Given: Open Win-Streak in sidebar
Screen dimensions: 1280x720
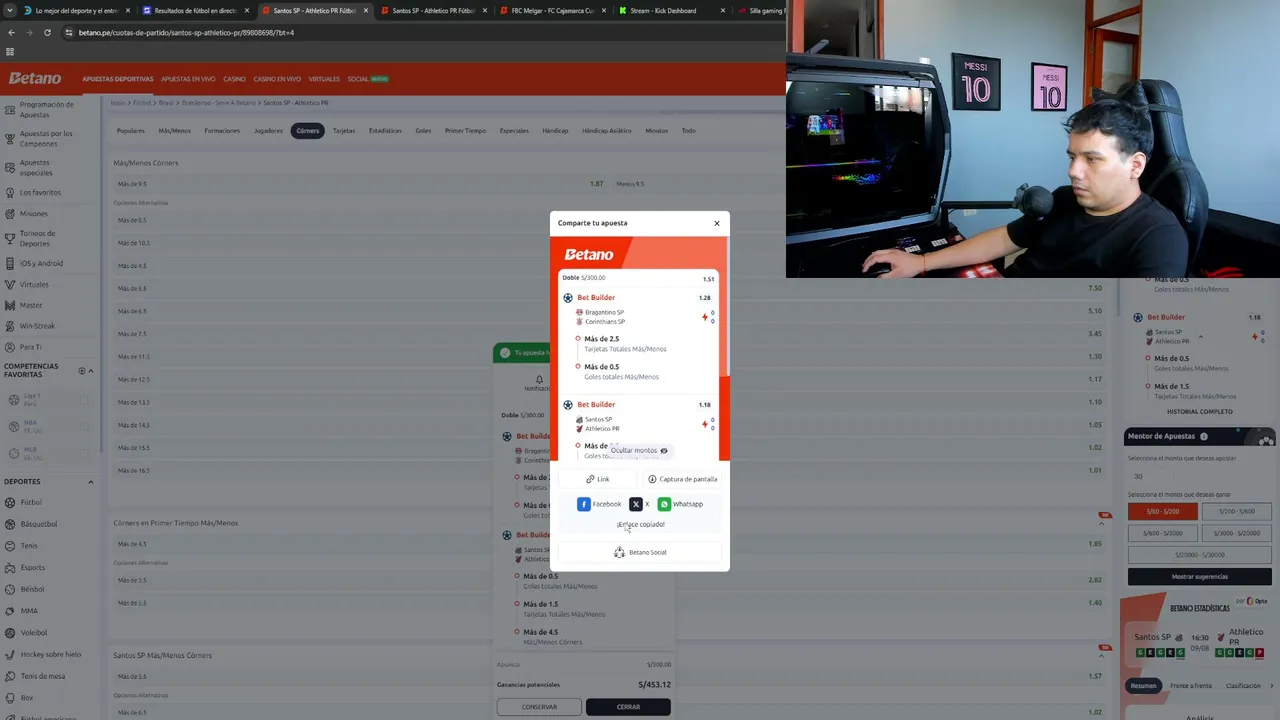Looking at the screenshot, I should coord(37,326).
